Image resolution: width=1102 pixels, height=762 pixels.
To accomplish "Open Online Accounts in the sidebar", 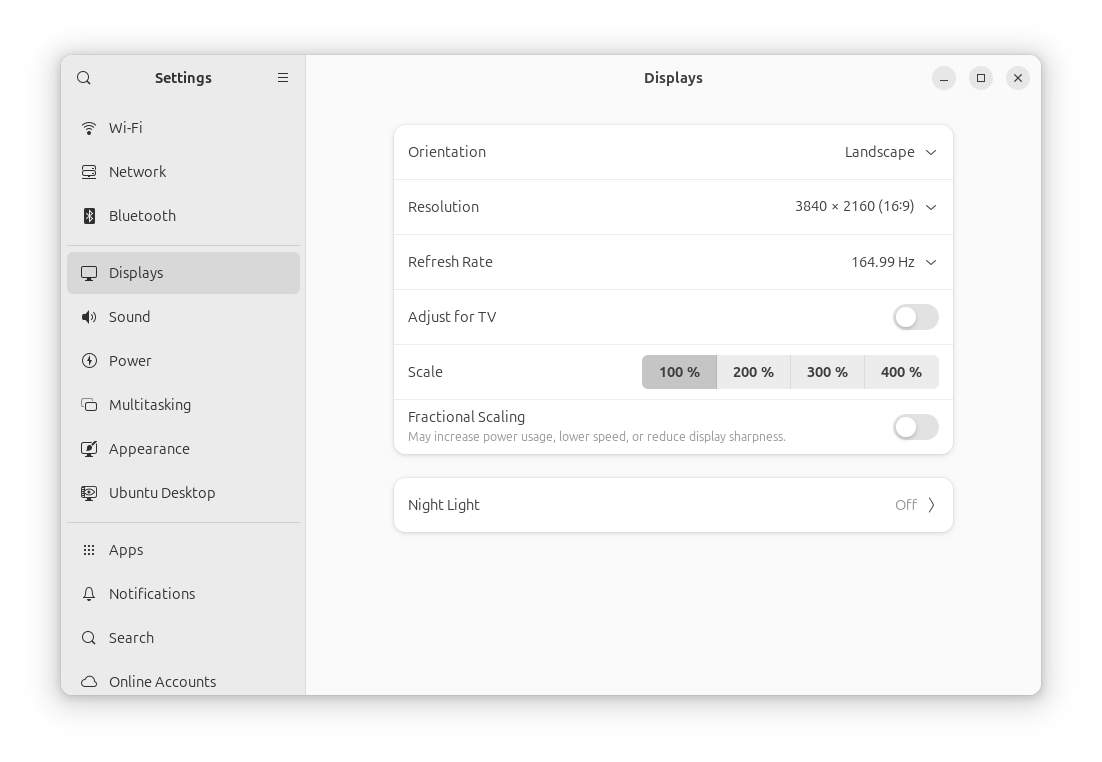I will [162, 681].
